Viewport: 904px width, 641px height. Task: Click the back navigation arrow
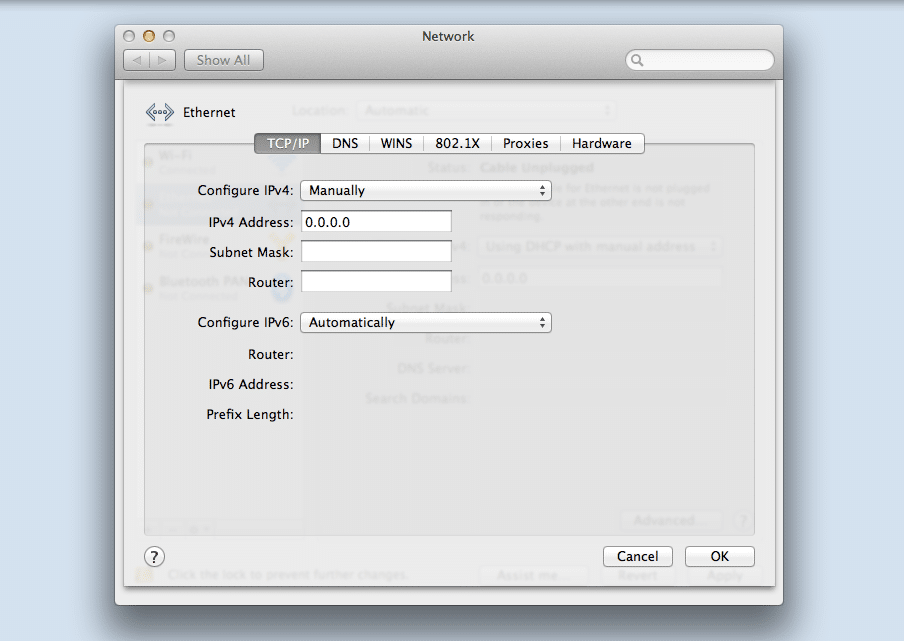click(138, 59)
